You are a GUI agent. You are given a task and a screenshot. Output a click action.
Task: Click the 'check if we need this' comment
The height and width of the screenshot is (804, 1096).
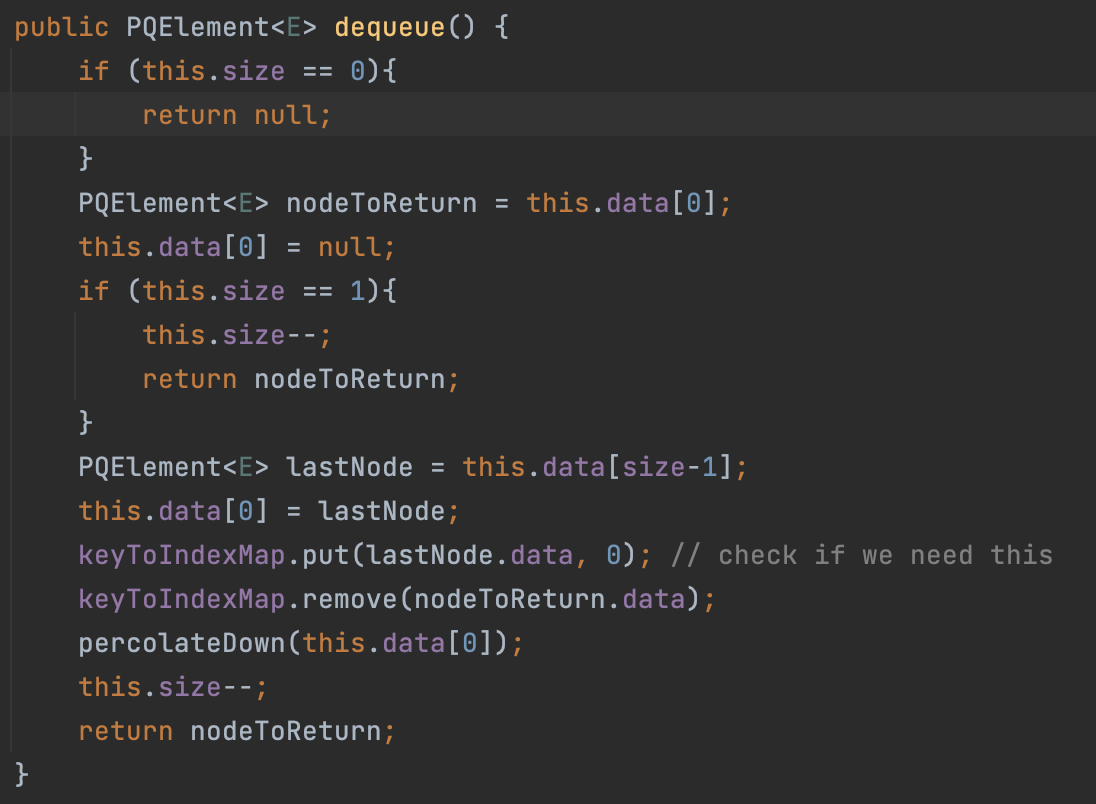(x=862, y=555)
